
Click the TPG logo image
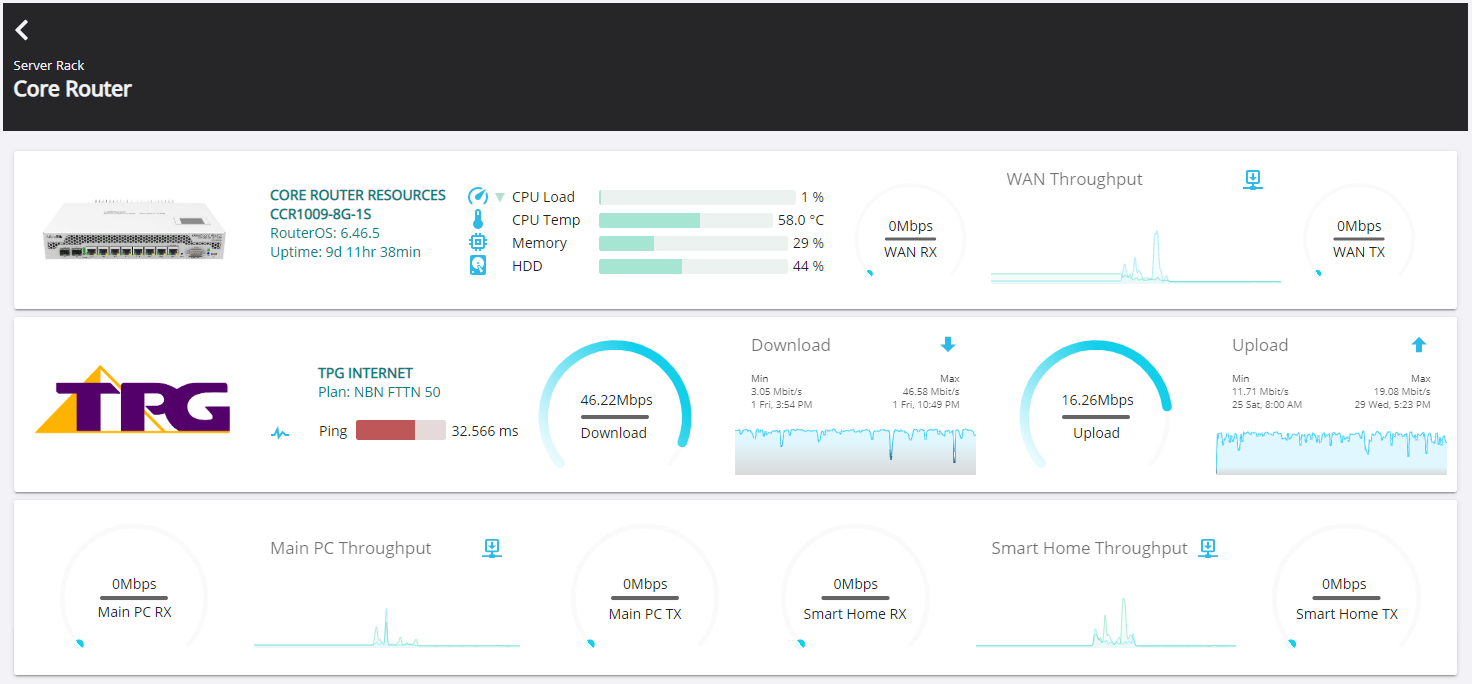point(133,400)
